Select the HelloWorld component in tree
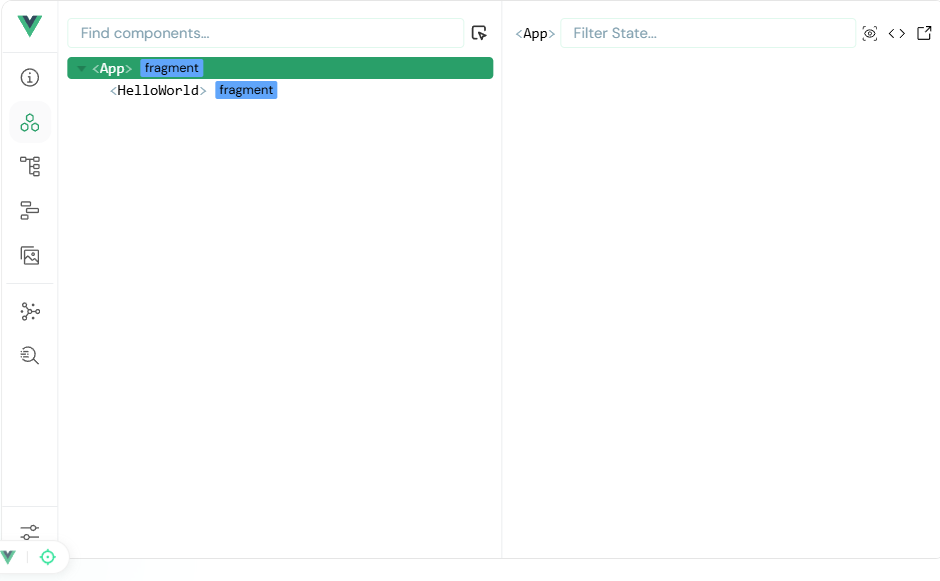The height and width of the screenshot is (581, 940). click(x=158, y=89)
